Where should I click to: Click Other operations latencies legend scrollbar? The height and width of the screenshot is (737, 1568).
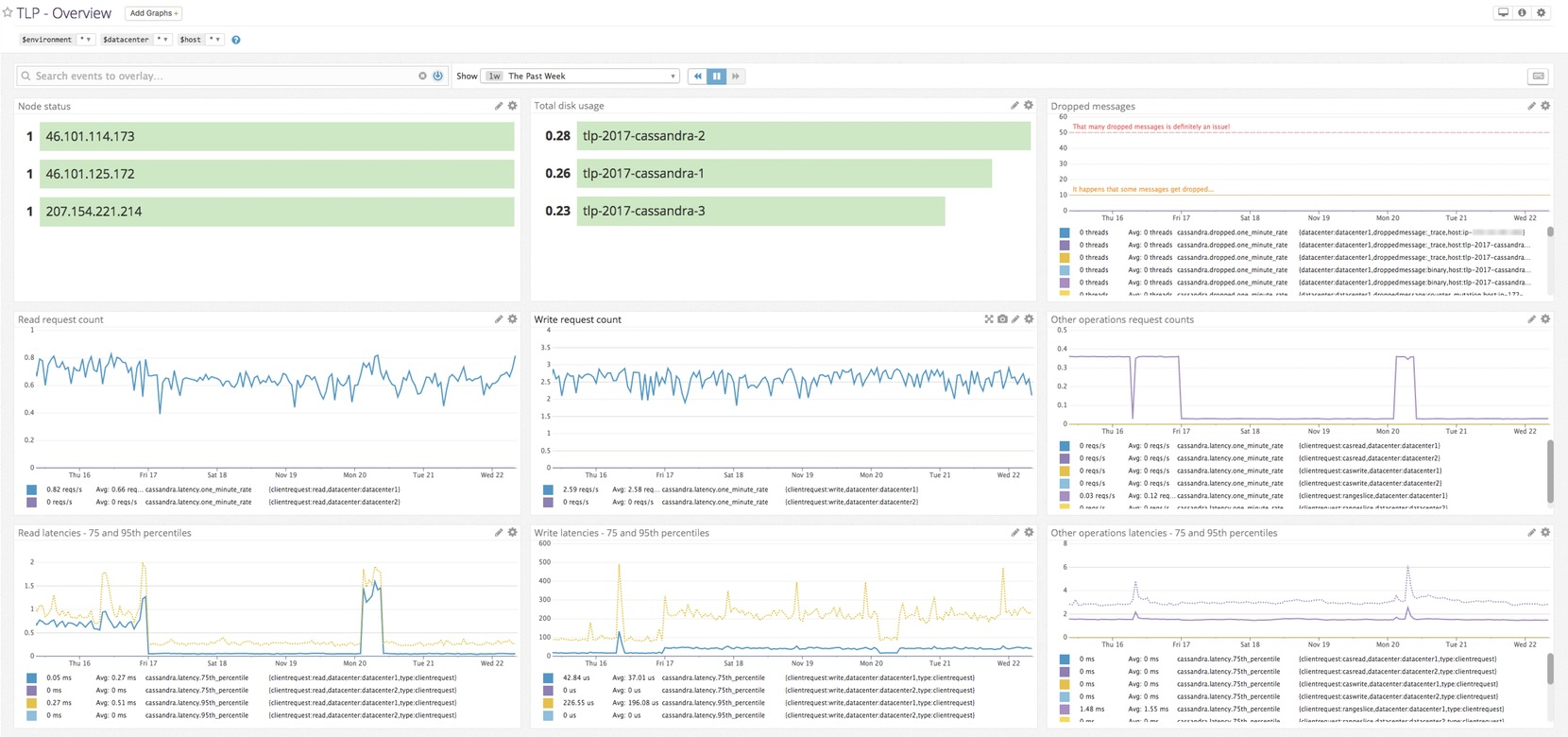1550,668
